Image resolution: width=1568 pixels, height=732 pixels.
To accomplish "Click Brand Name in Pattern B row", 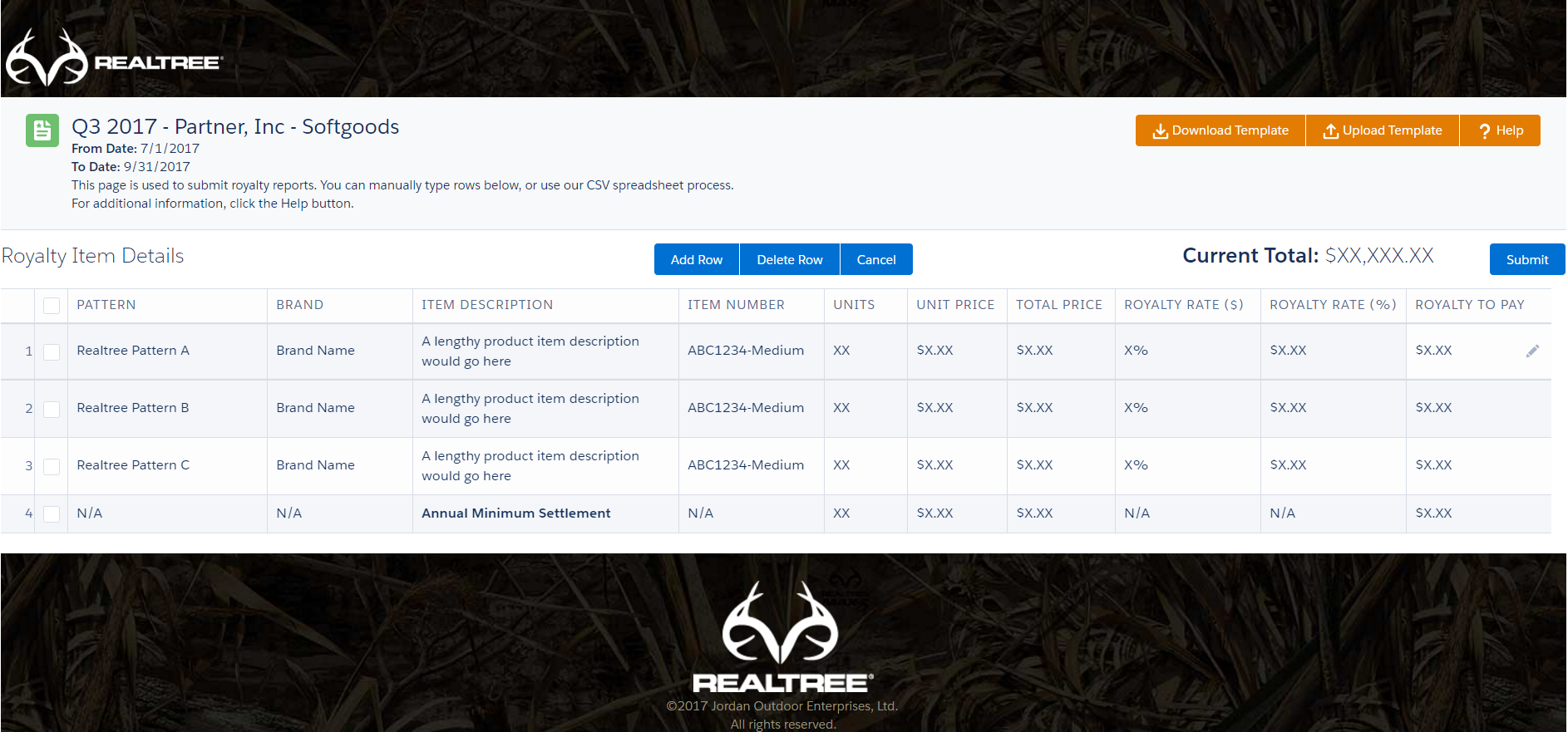I will click(x=315, y=408).
